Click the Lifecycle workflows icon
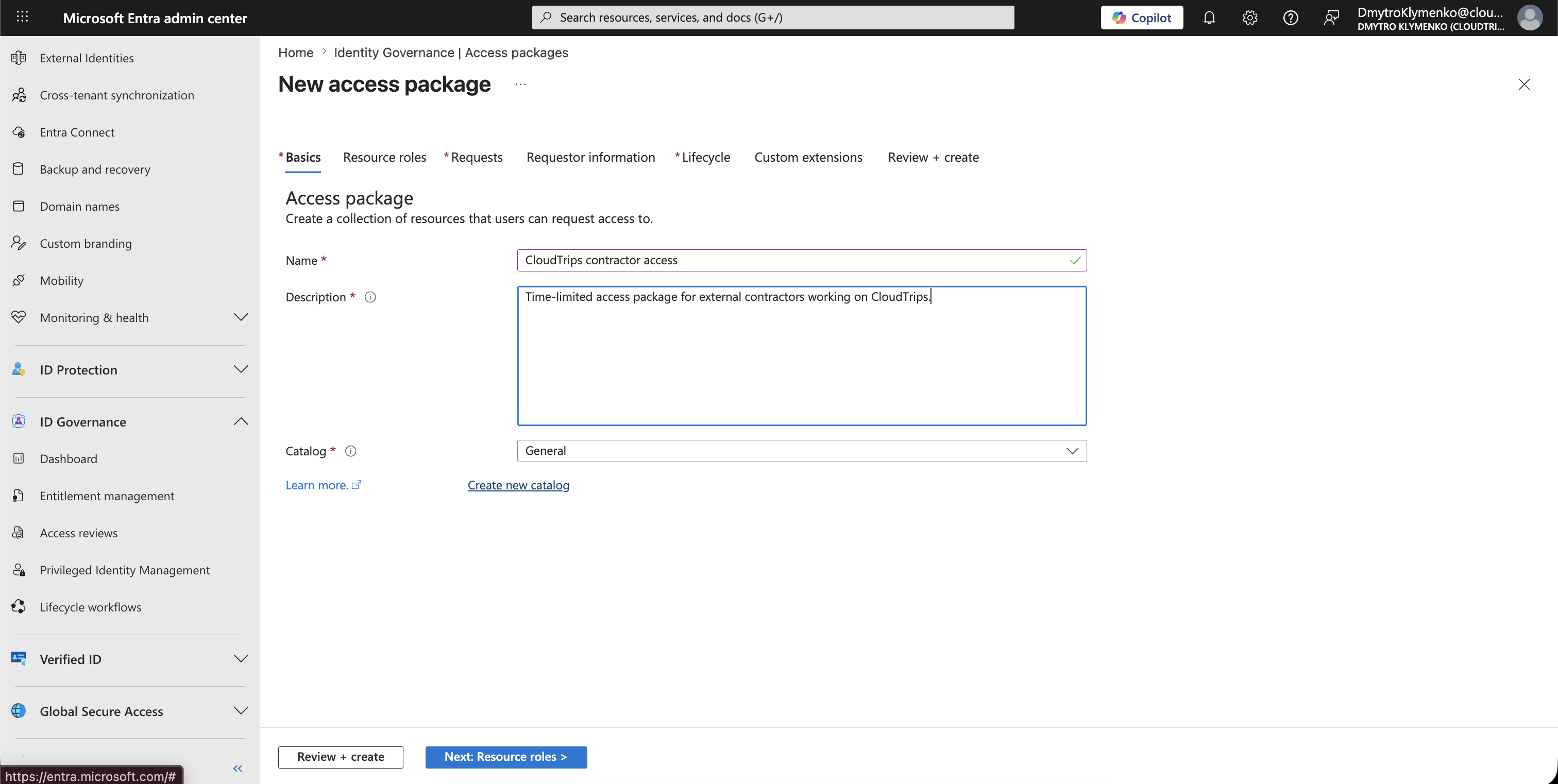This screenshot has height=784, width=1558. [x=19, y=607]
